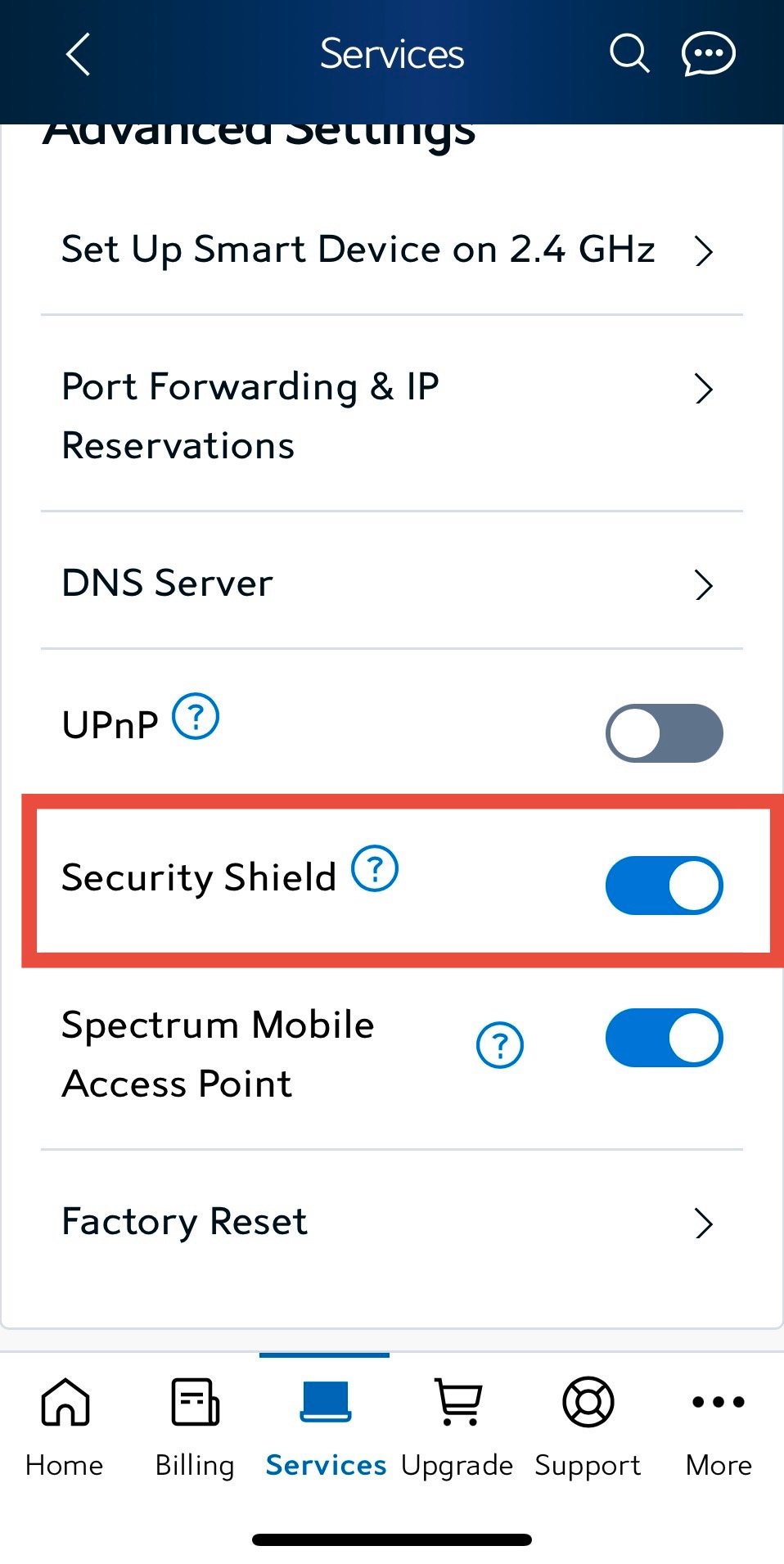Select Port Forwarding & IP Reservations text
The width and height of the screenshot is (784, 1564).
coord(250,416)
